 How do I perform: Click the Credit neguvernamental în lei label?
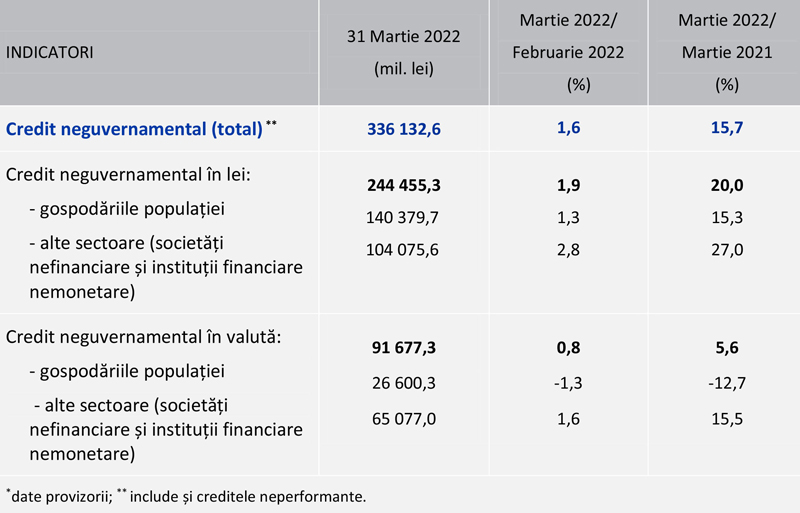[x=128, y=175]
